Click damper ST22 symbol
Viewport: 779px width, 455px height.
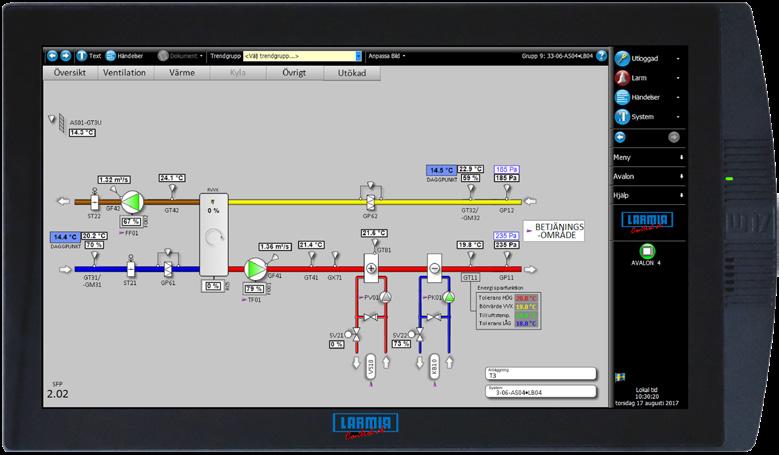(94, 201)
